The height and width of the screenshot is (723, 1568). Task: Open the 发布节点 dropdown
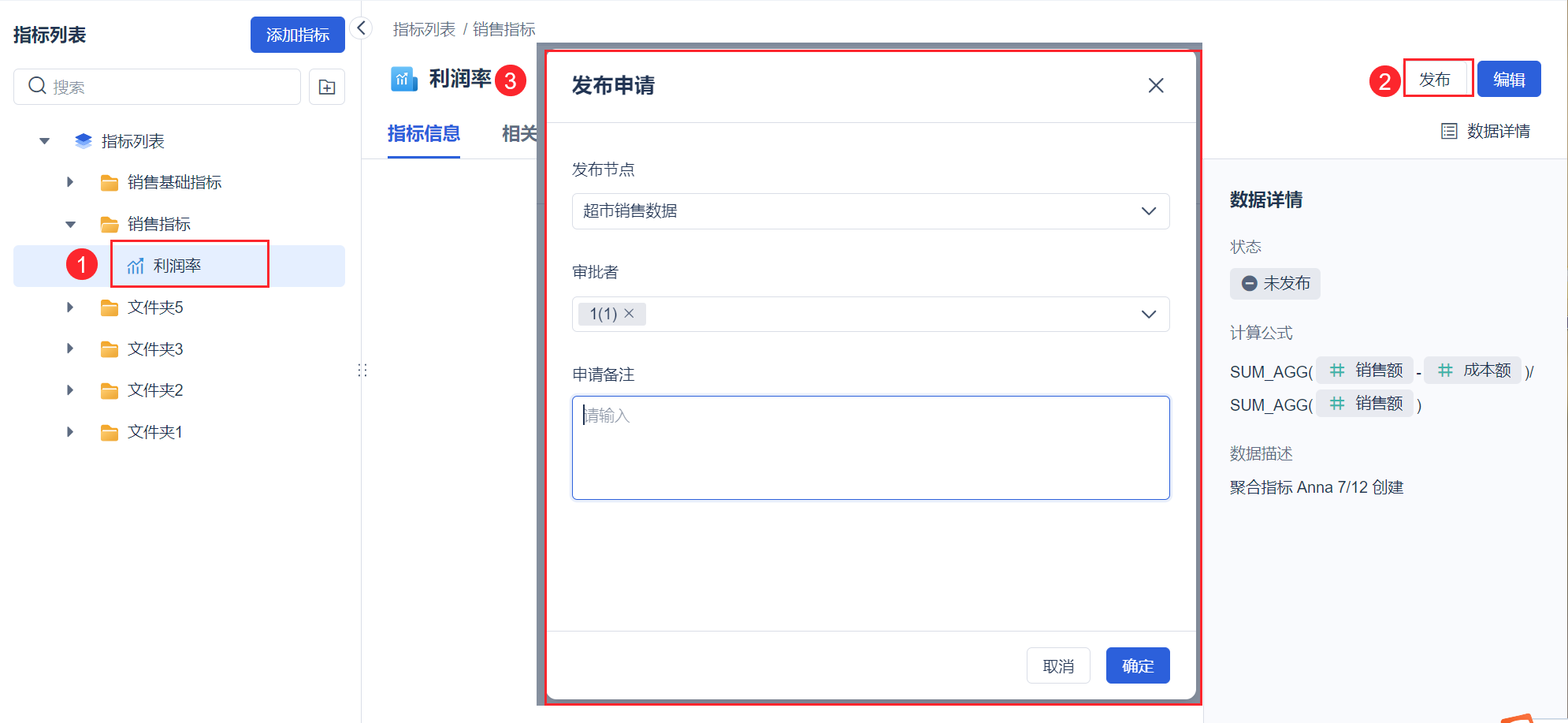point(870,211)
